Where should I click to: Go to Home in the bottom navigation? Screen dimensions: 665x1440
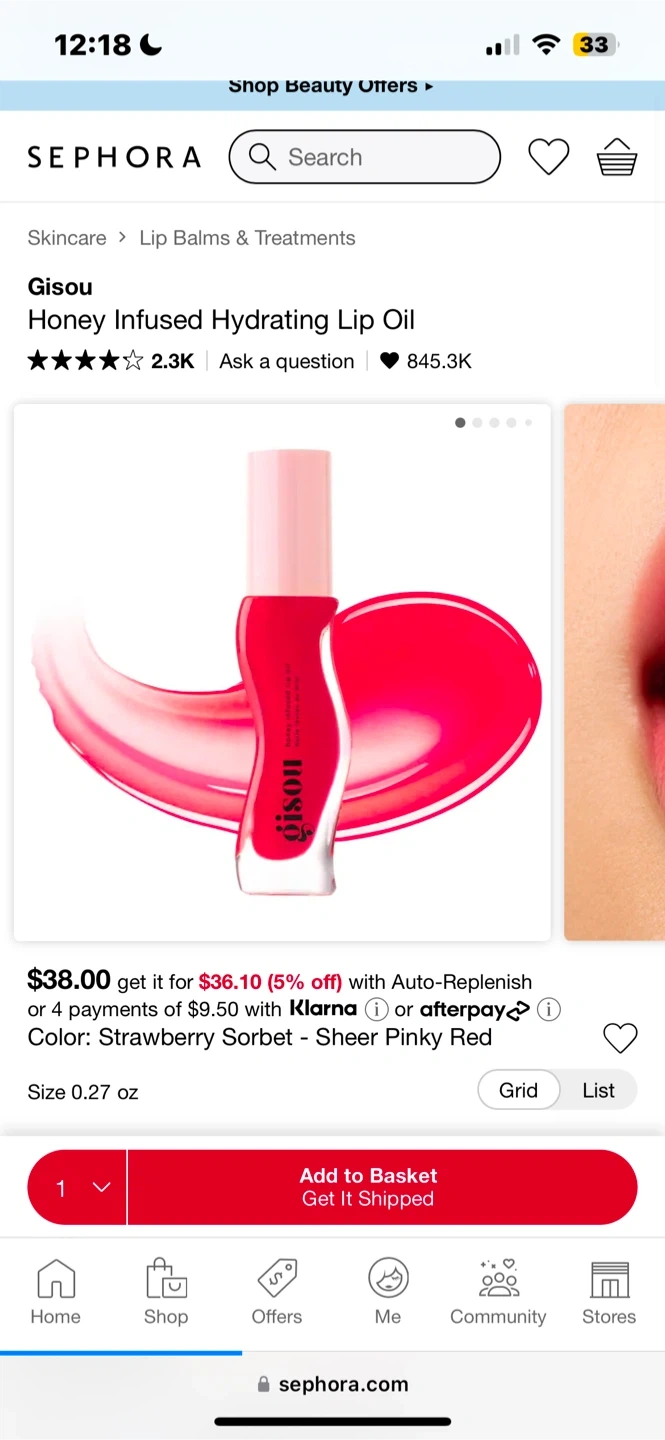click(x=55, y=1292)
